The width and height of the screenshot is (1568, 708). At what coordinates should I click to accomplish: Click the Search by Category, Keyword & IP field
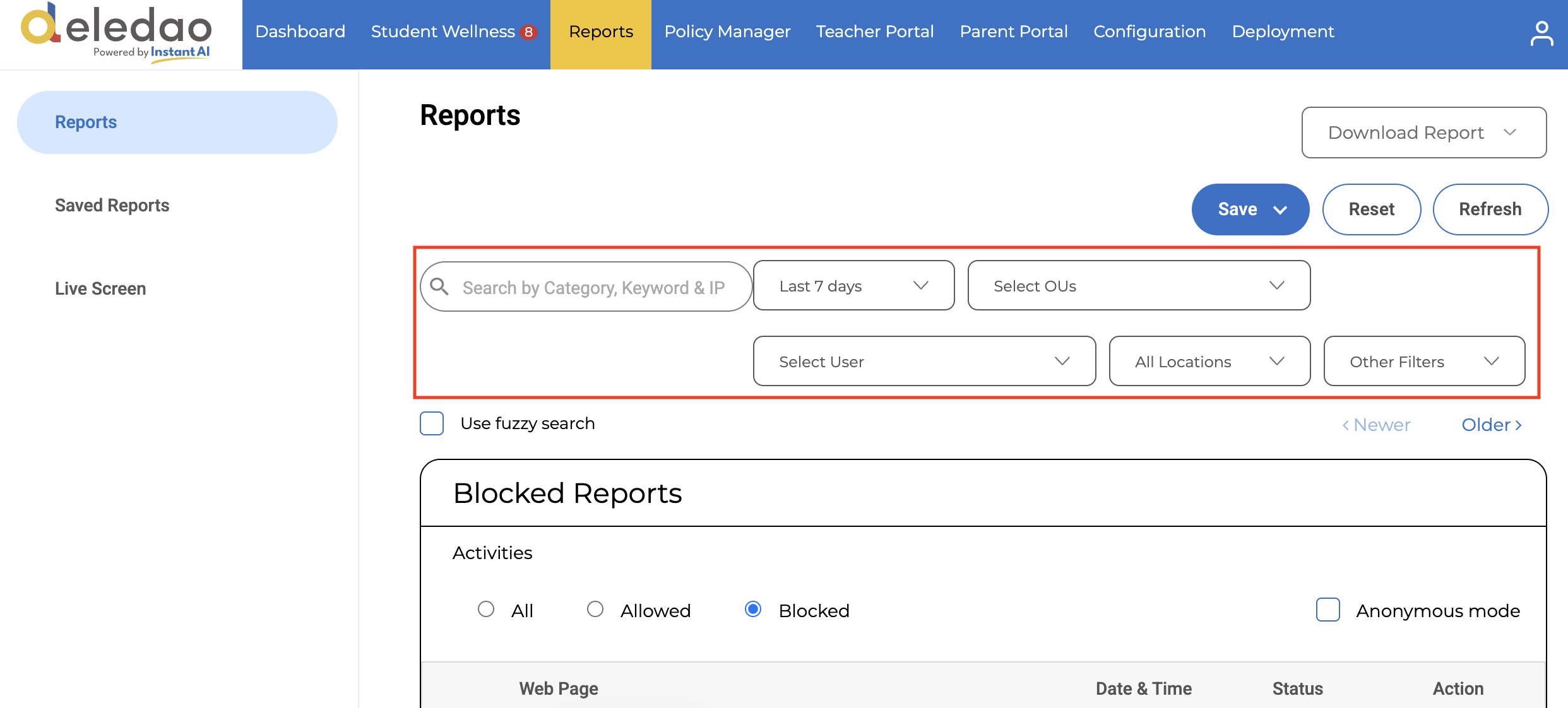click(x=586, y=286)
